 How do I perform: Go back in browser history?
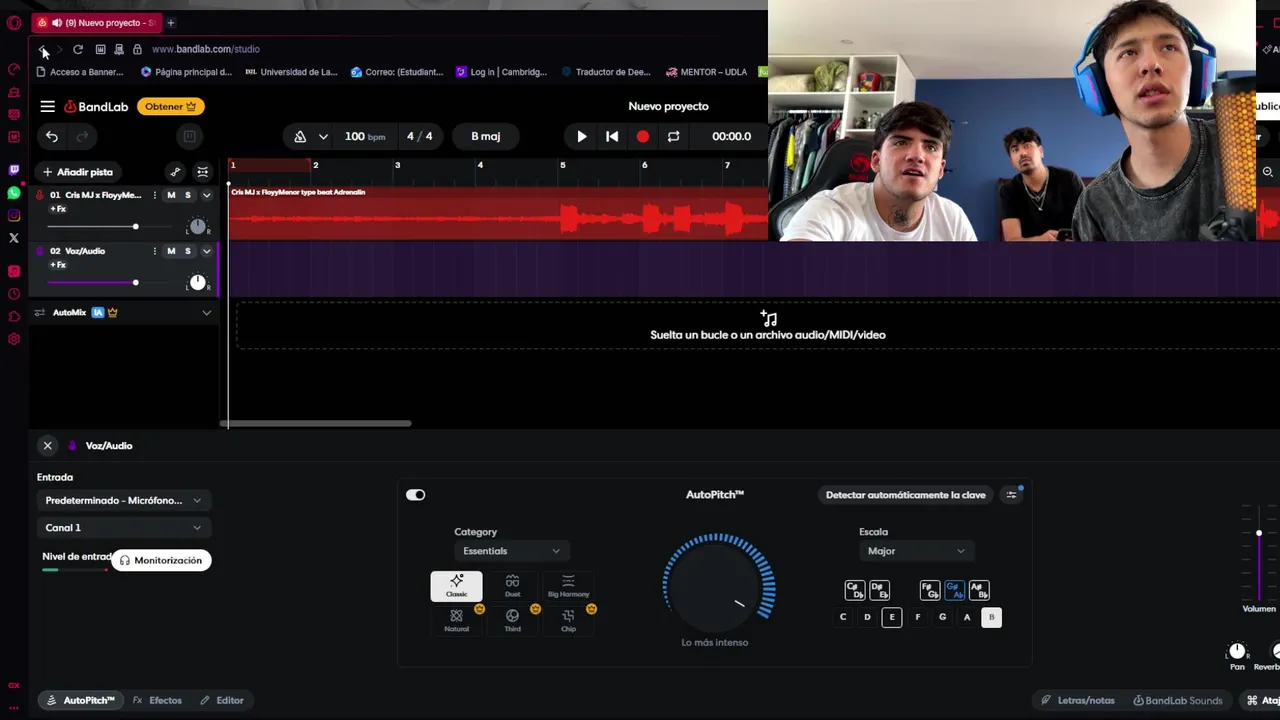[x=43, y=49]
